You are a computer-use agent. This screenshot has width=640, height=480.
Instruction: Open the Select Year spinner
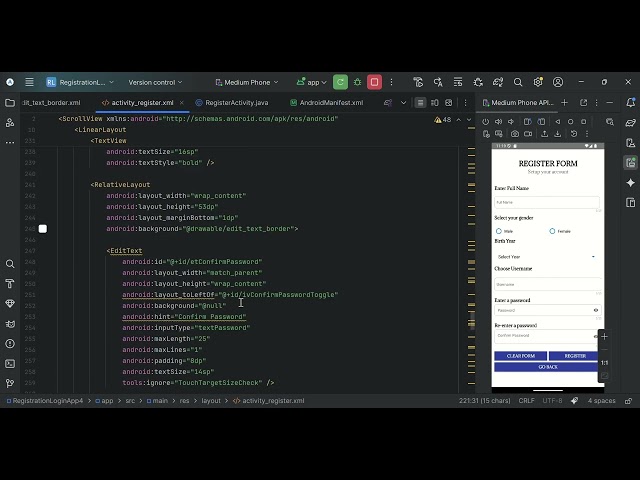click(x=546, y=257)
